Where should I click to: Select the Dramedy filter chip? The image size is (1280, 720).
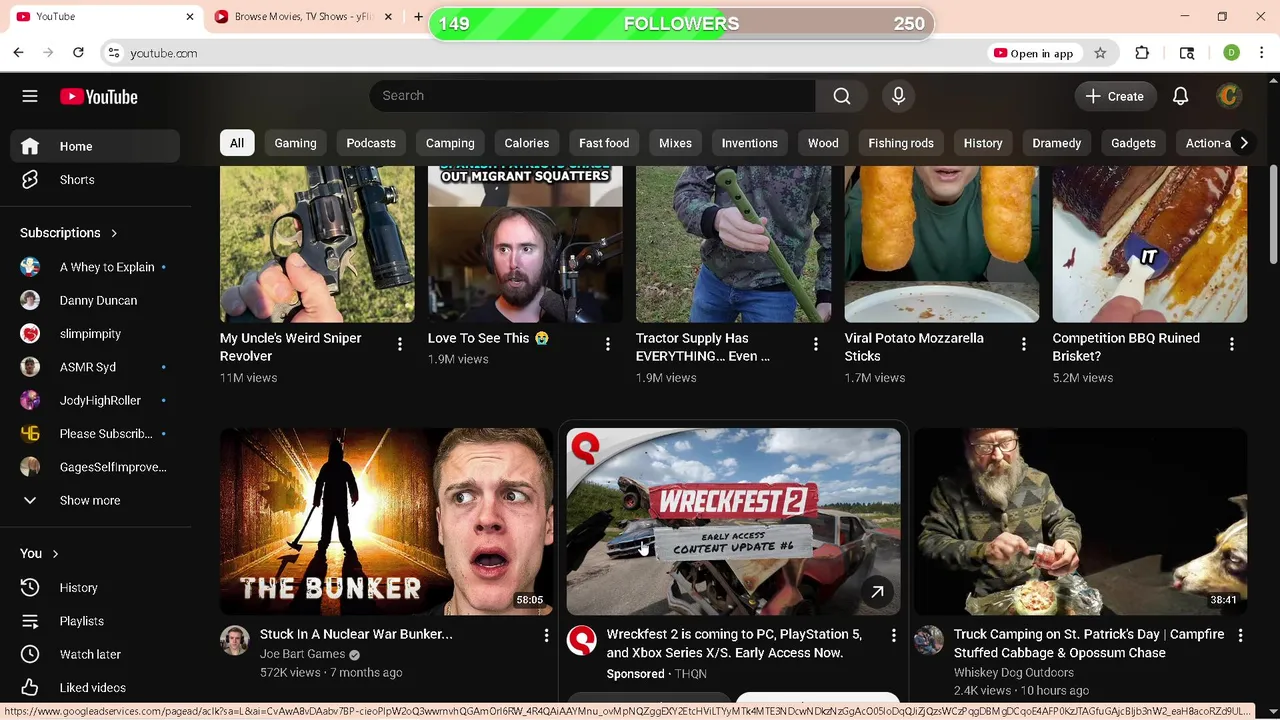[x=1057, y=143]
